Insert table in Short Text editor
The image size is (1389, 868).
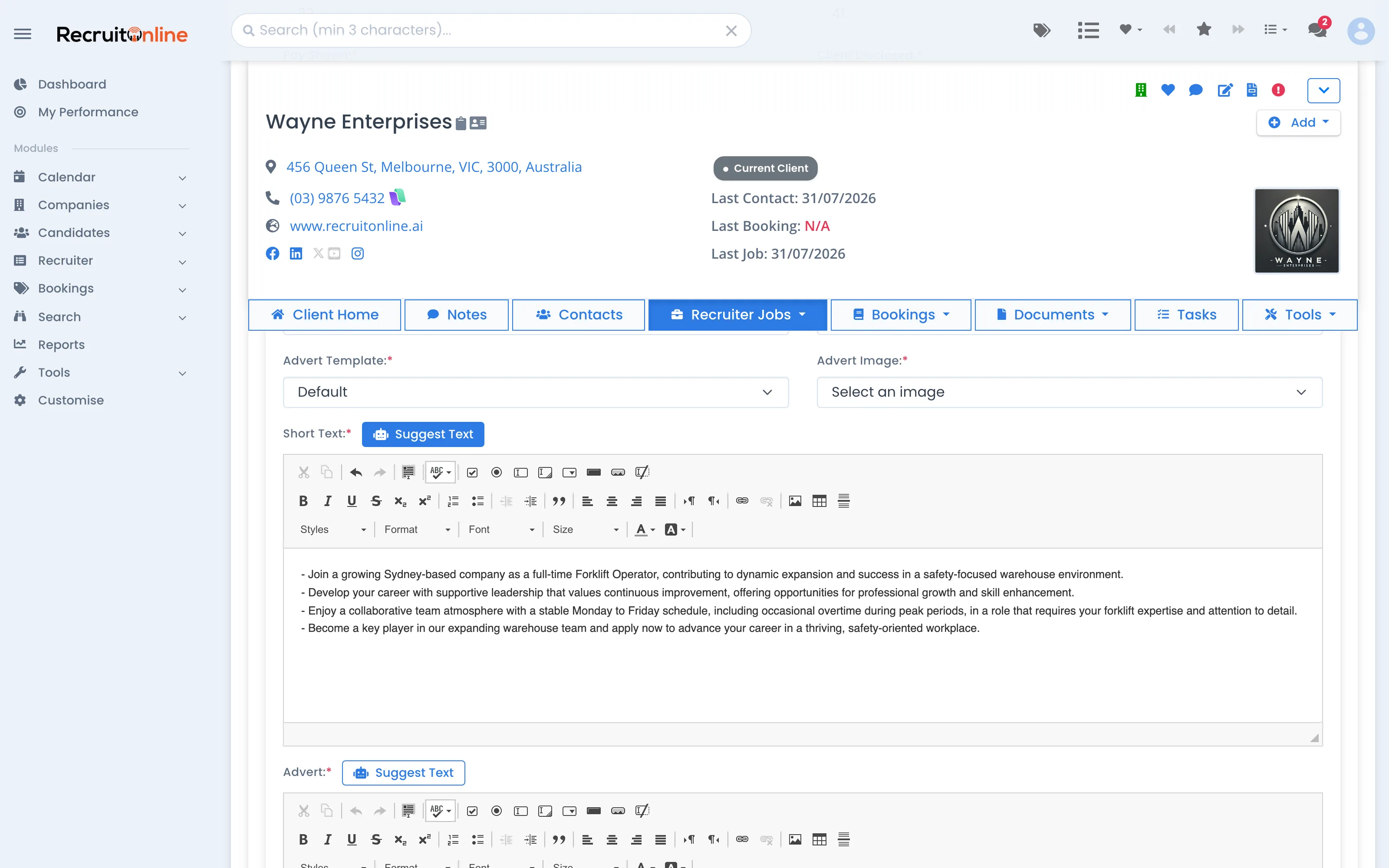820,501
